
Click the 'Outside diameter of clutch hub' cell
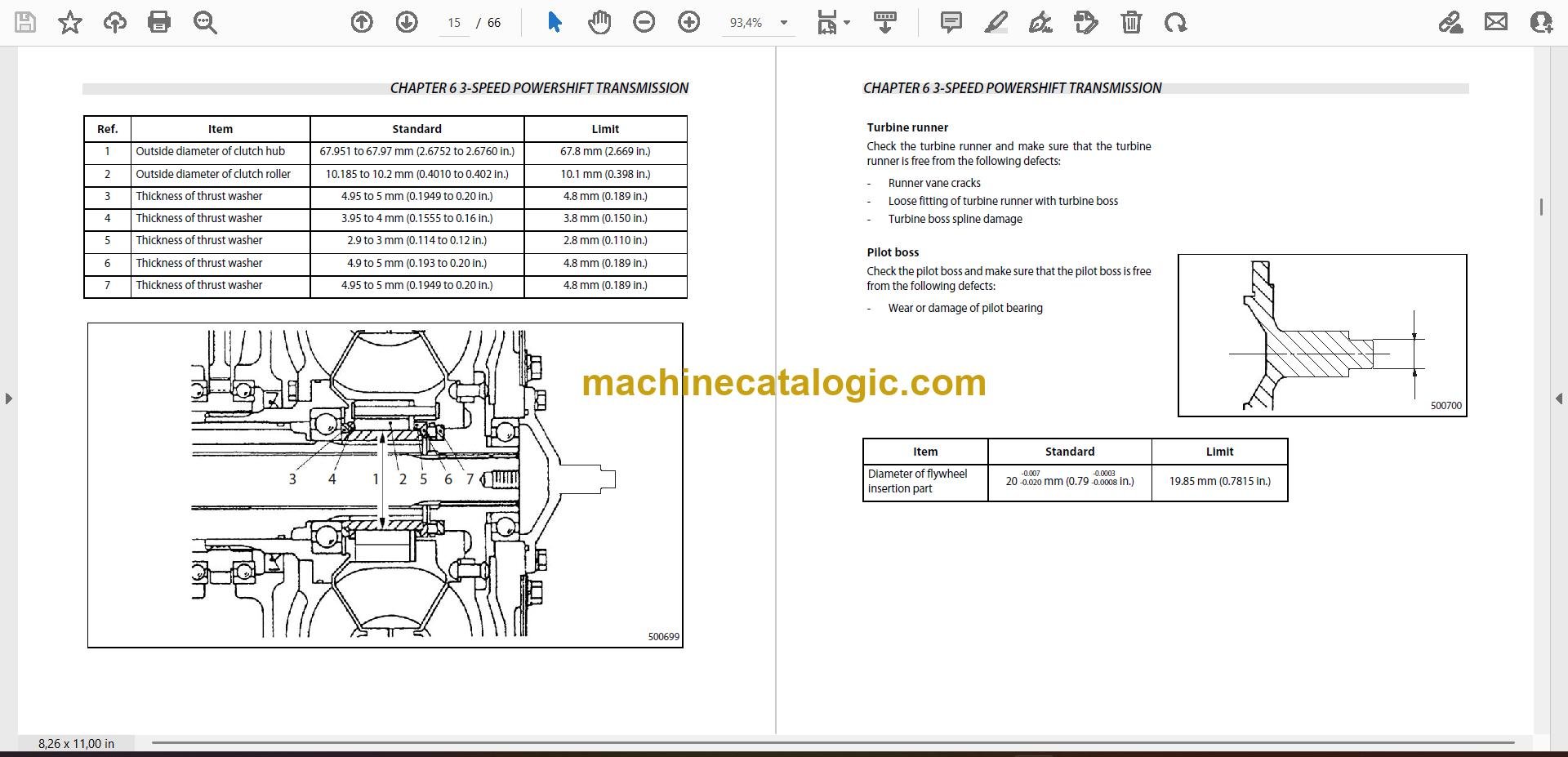coord(220,151)
